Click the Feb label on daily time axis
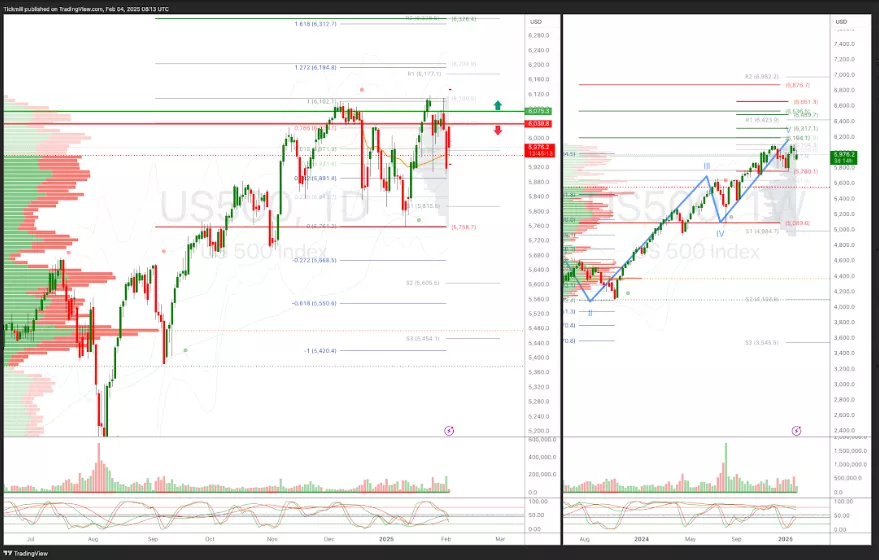The height and width of the screenshot is (560, 879). tap(446, 539)
